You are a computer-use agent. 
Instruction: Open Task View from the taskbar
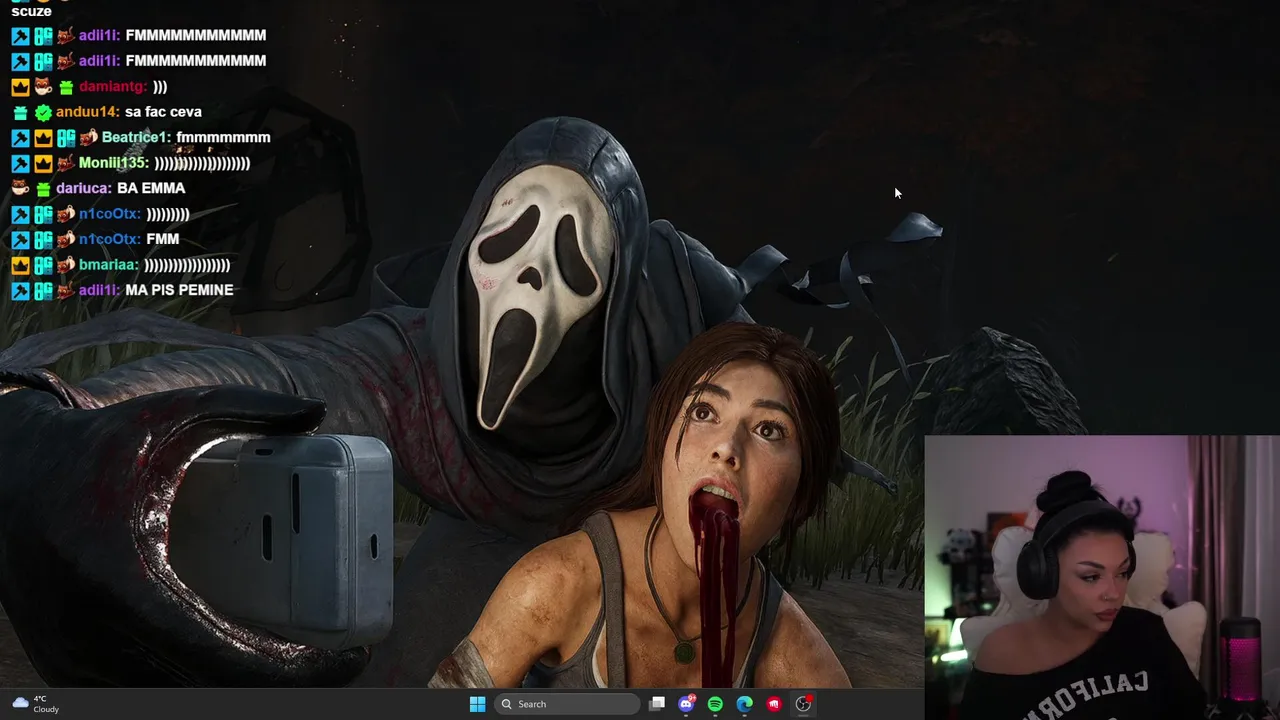point(657,704)
